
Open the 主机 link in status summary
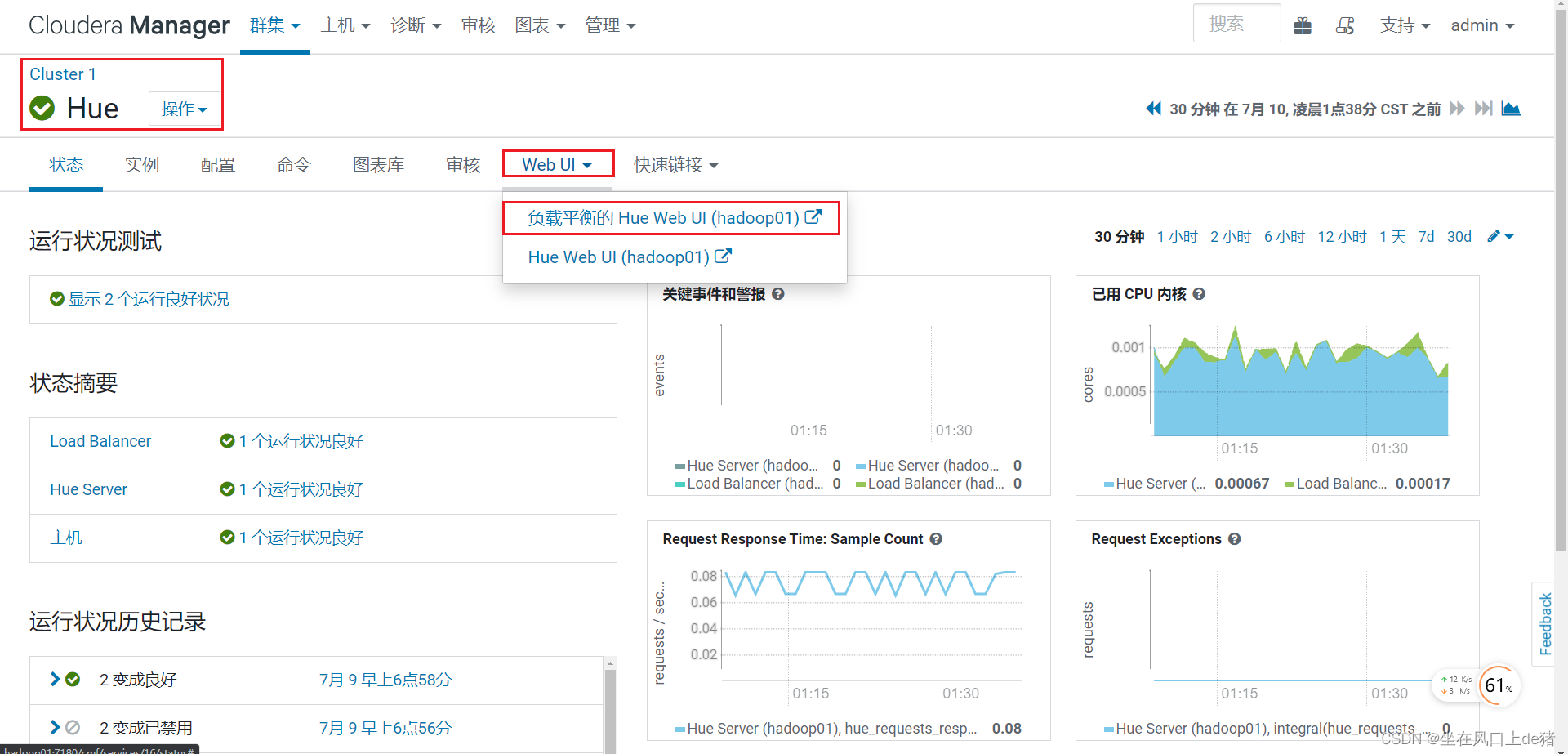(x=66, y=538)
